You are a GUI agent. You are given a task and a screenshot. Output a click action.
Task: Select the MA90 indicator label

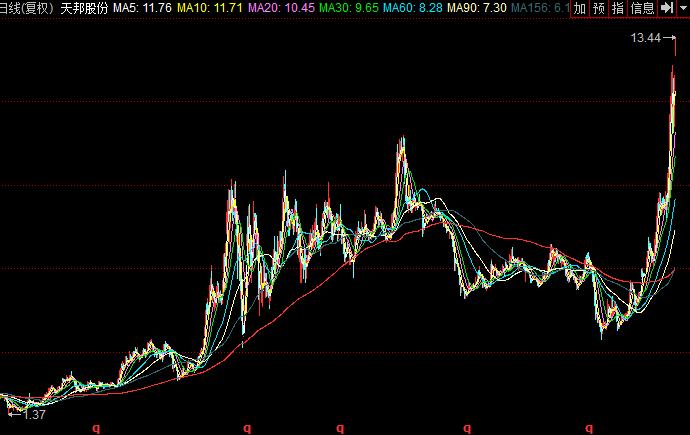(x=477, y=8)
